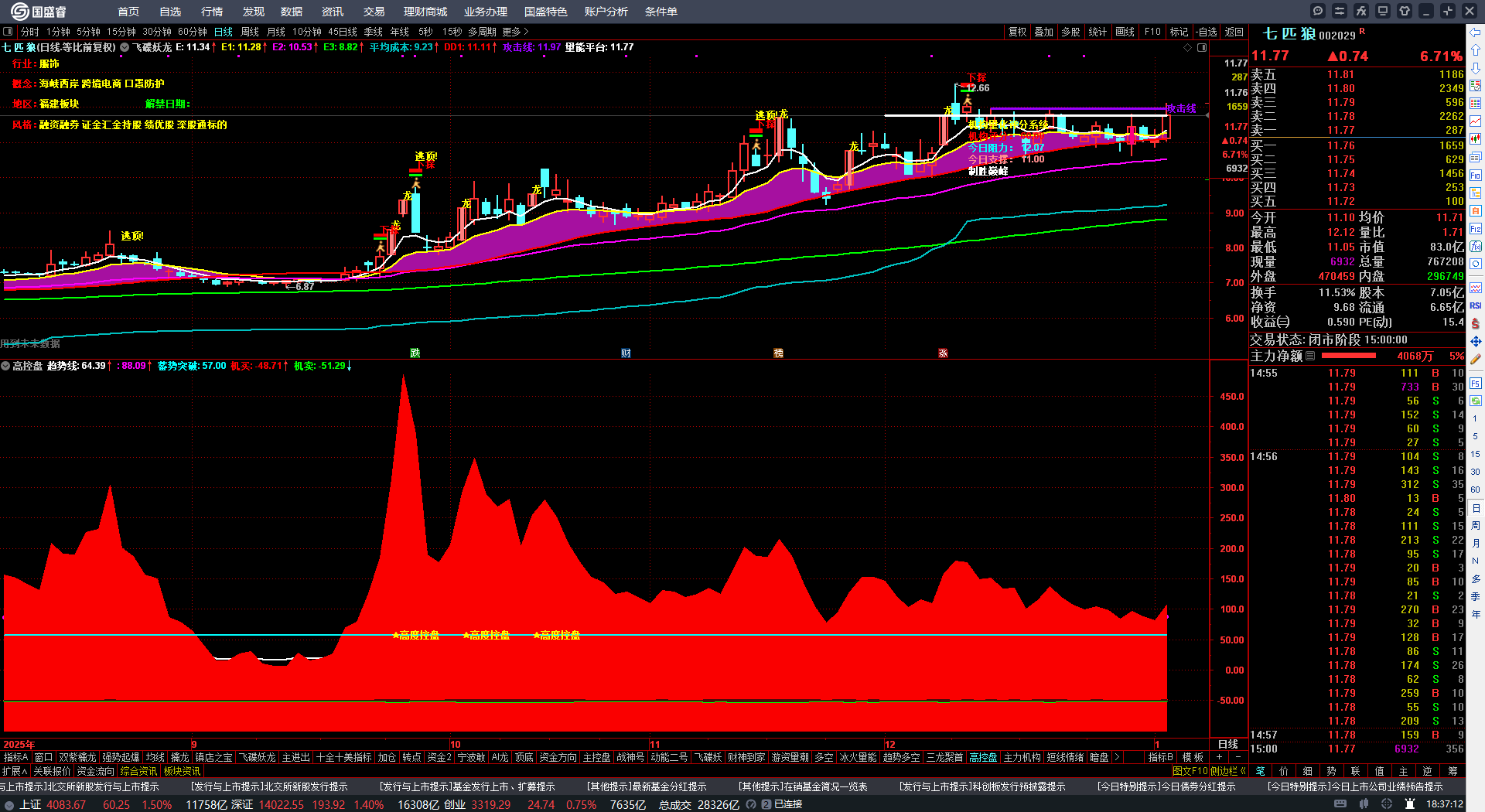
Task: Click the 返回 return button
Action: point(1234,32)
